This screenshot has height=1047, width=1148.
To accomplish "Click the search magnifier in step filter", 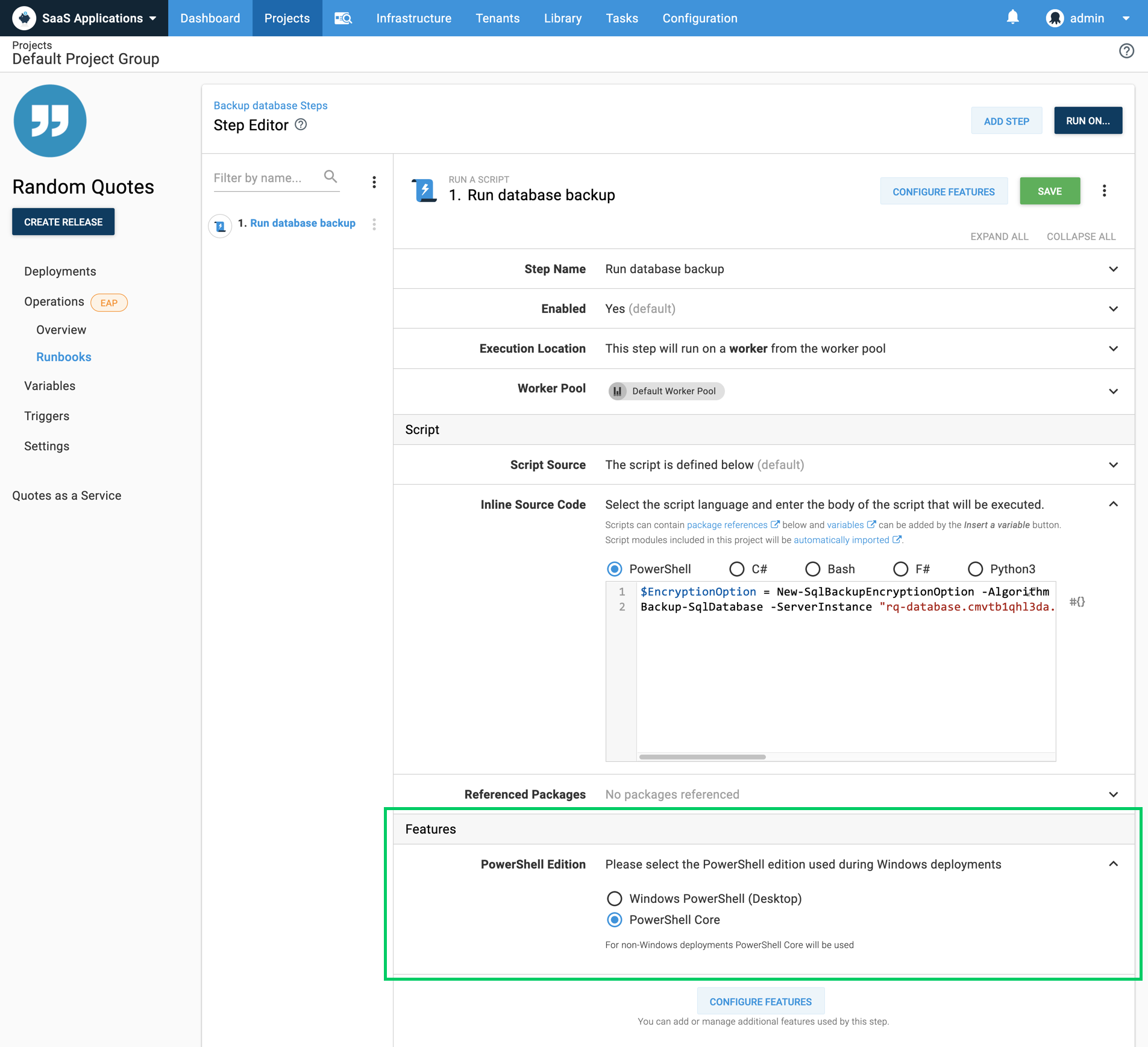I will click(x=330, y=177).
